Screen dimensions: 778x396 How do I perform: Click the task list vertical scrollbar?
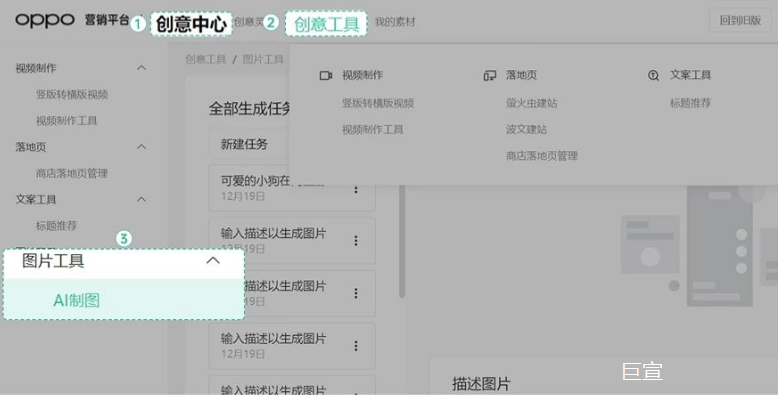coord(402,241)
